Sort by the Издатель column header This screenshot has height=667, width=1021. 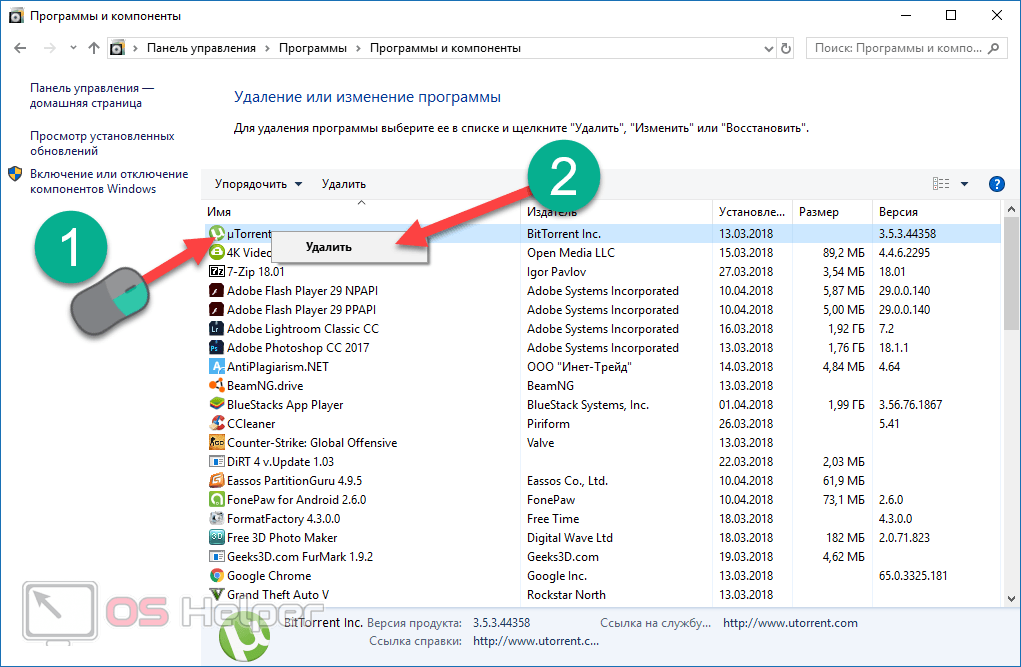click(617, 212)
